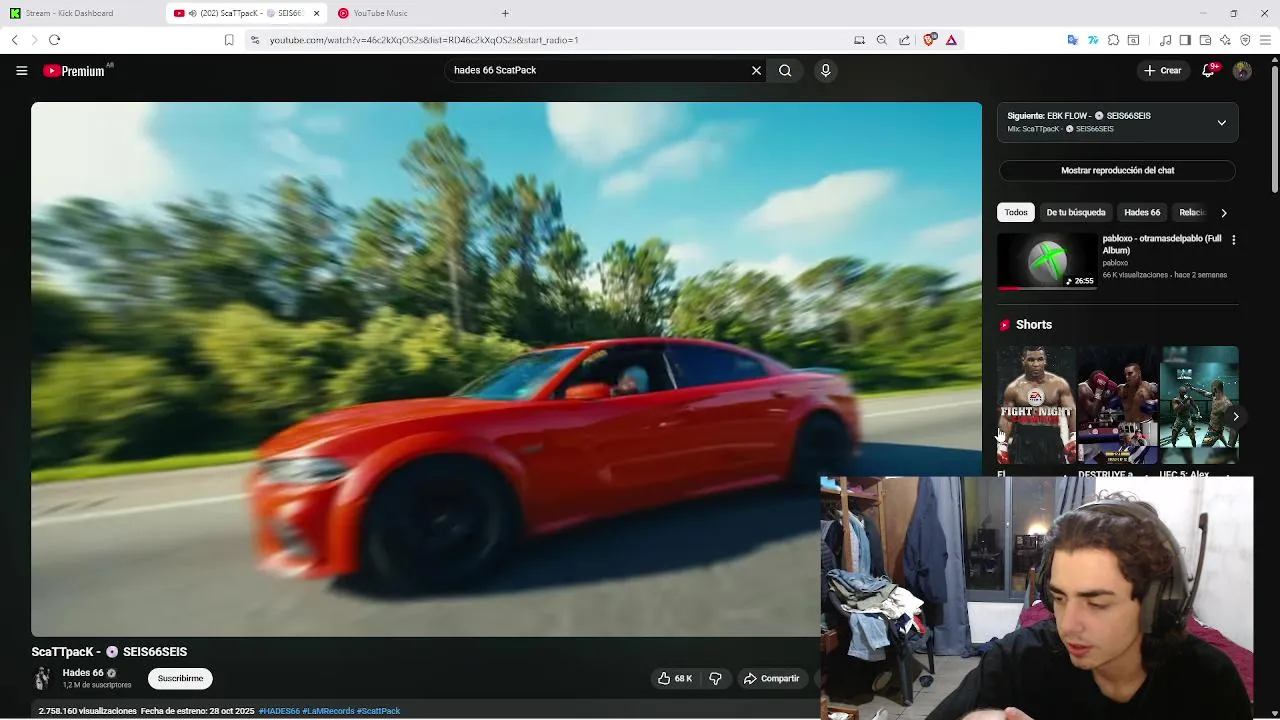Bookmark the page with the bookmark icon
Screen dimensions: 1280x720
[229, 40]
